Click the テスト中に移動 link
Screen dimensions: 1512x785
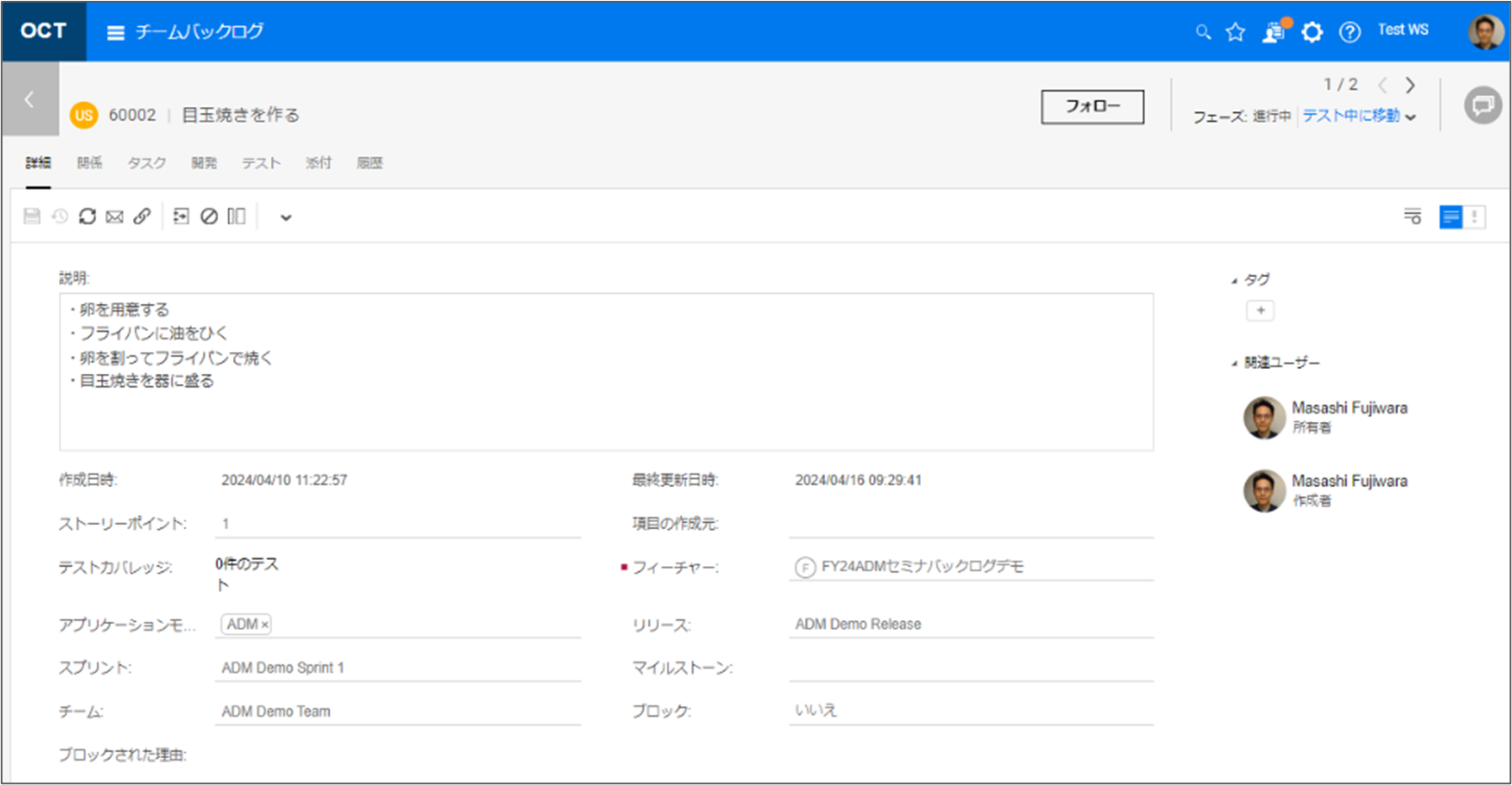[x=1350, y=116]
